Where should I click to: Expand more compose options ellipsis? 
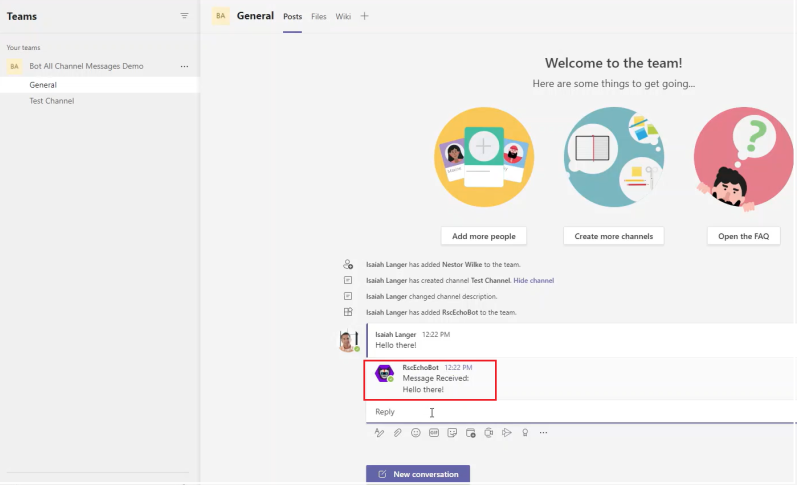544,433
